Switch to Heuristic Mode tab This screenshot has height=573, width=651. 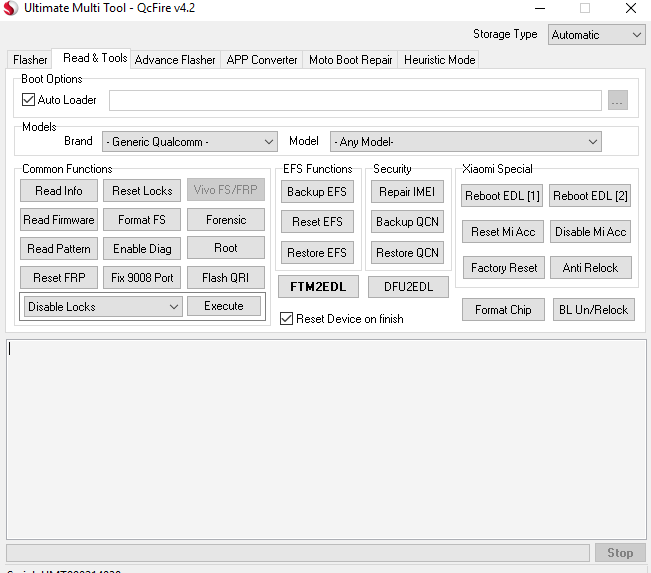(x=439, y=60)
